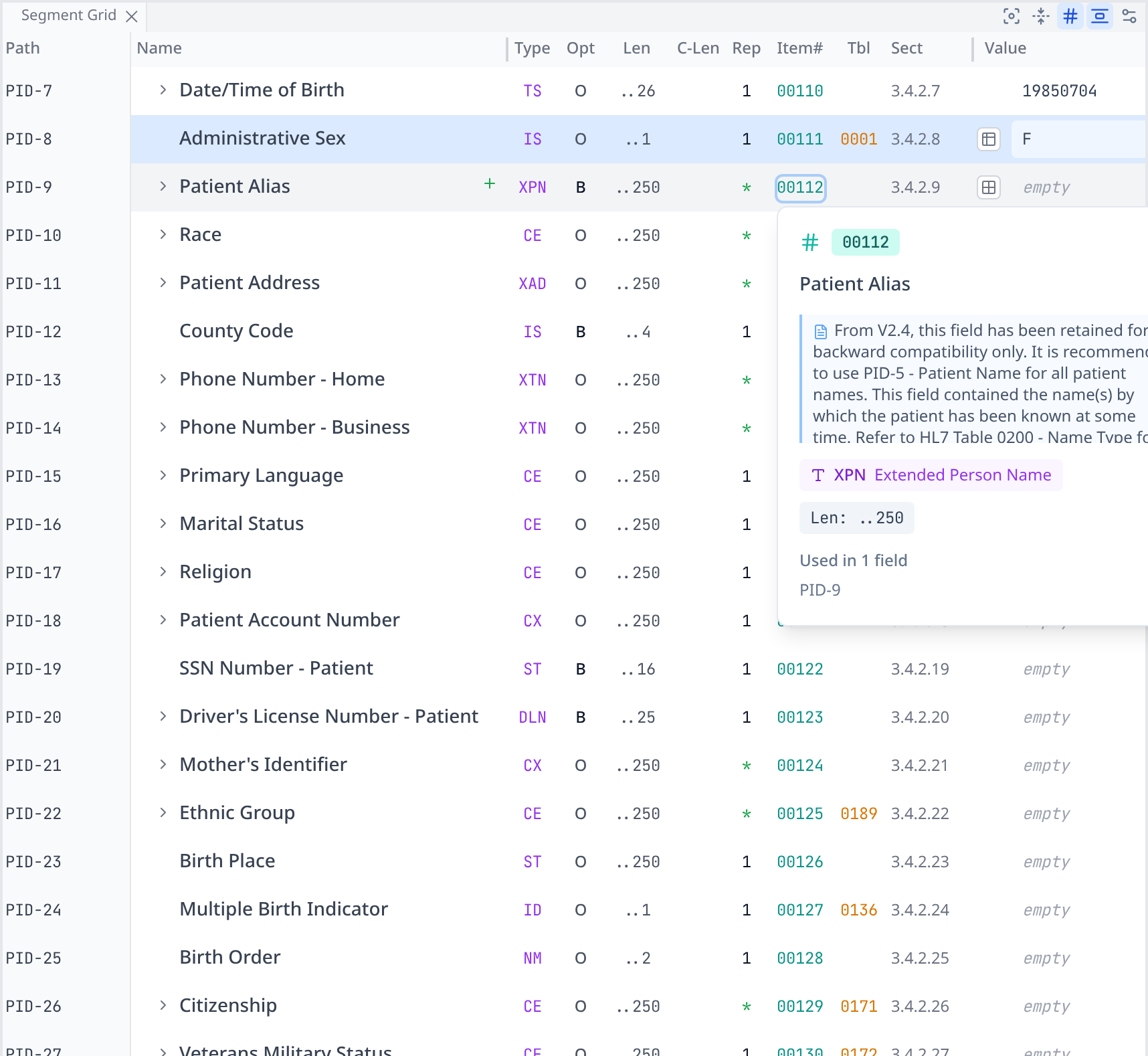The width and height of the screenshot is (1148, 1056).
Task: Open the table lookup icon for PID-8 value
Action: 989,139
